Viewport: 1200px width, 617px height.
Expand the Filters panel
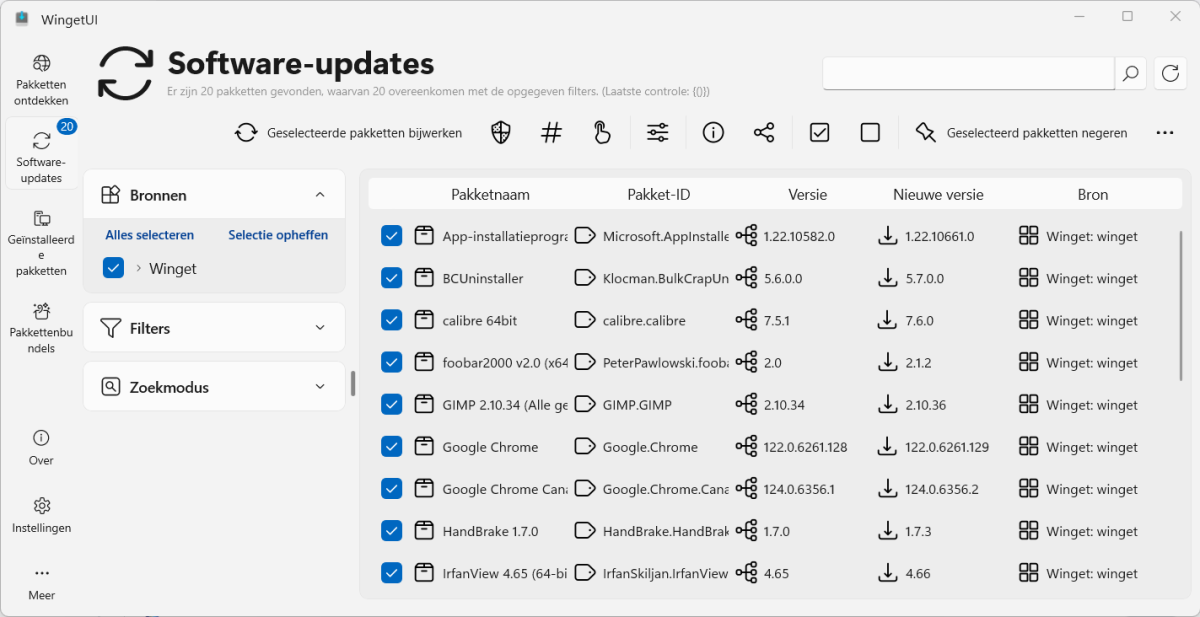click(x=320, y=328)
